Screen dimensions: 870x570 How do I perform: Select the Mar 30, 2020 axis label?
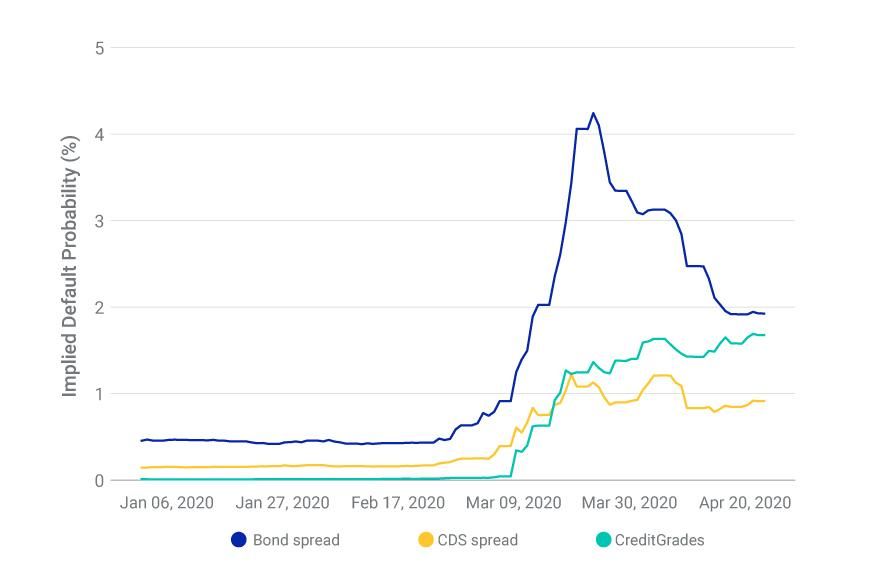click(629, 502)
